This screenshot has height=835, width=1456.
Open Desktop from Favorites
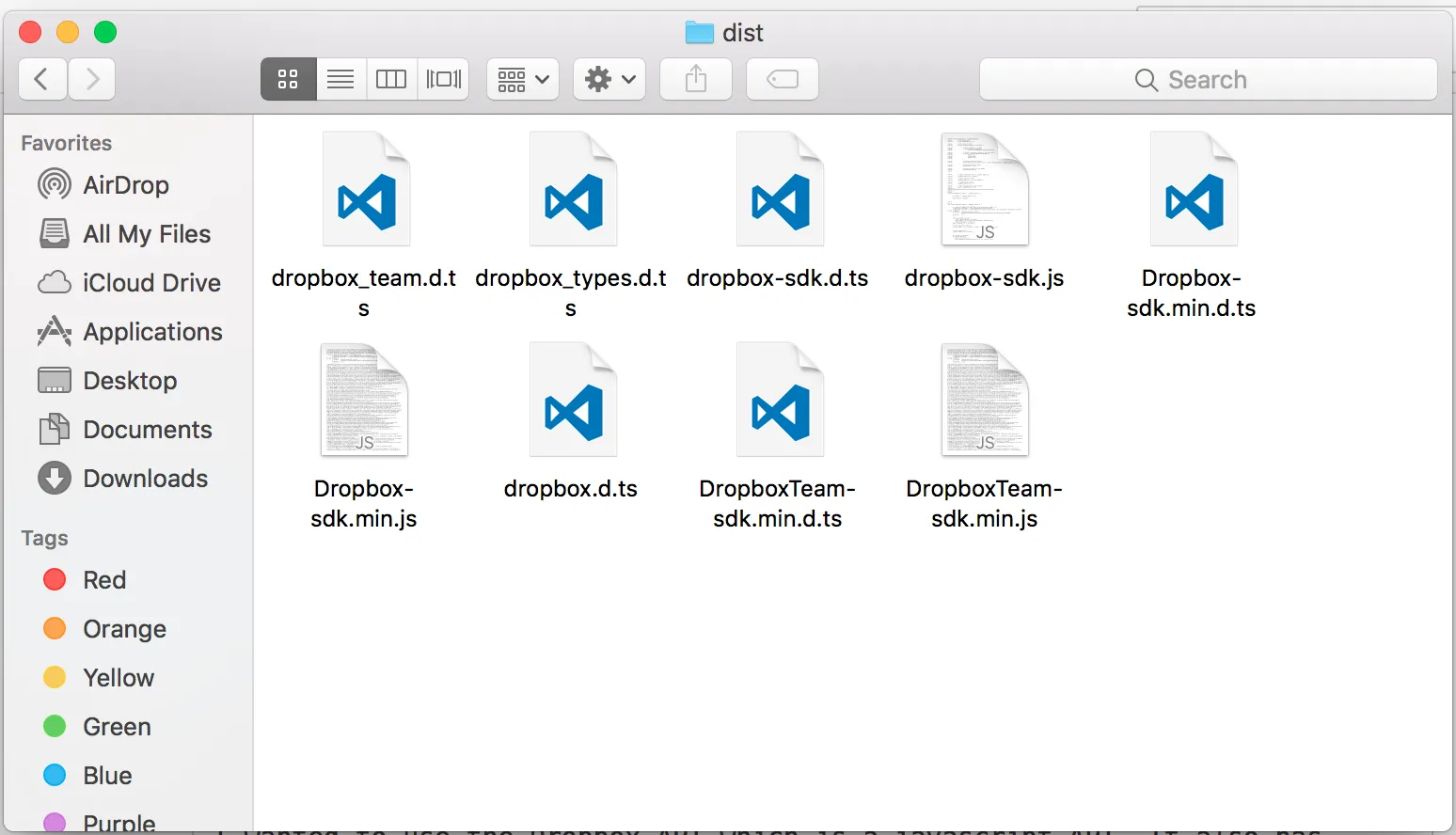[127, 380]
